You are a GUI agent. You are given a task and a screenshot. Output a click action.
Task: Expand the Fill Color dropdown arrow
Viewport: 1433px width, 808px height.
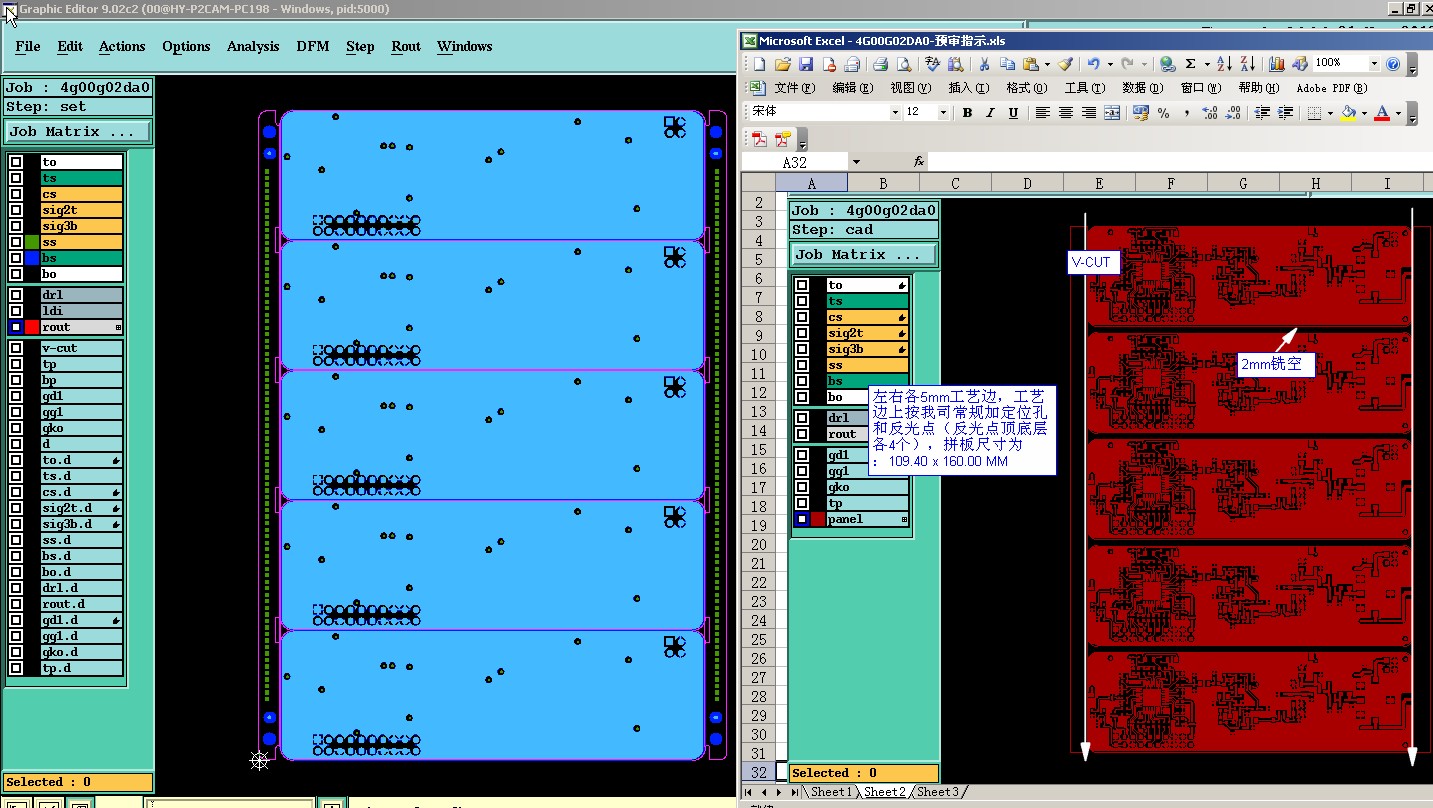tap(1364, 113)
